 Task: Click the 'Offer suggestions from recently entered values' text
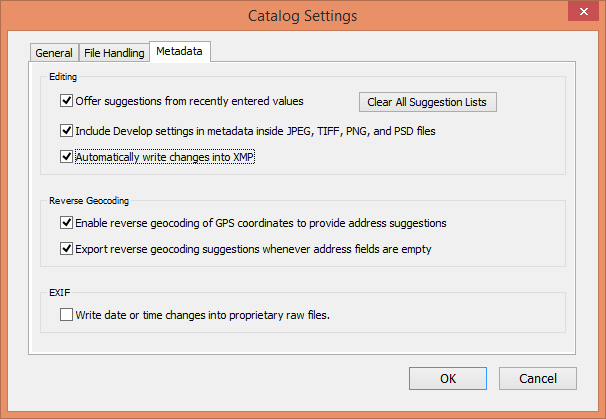point(189,101)
